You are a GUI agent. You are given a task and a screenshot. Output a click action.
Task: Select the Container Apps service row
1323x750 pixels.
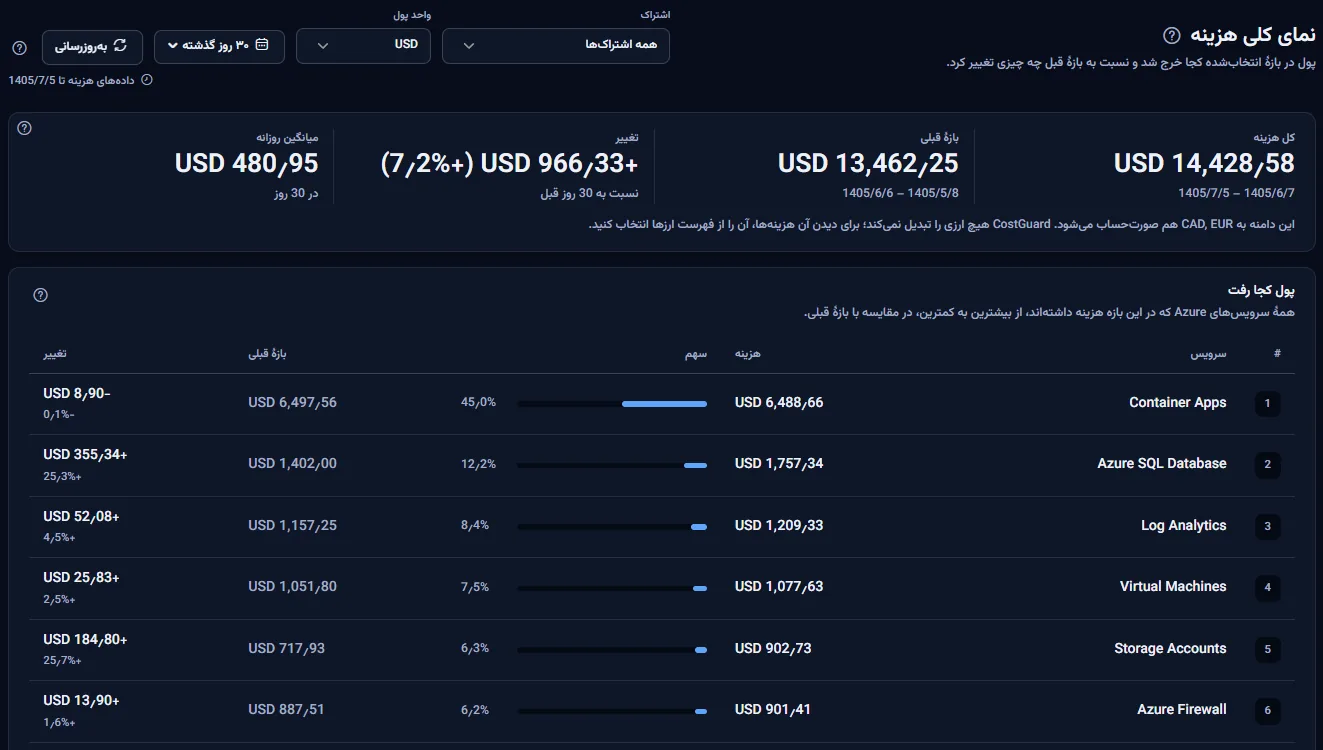(662, 404)
